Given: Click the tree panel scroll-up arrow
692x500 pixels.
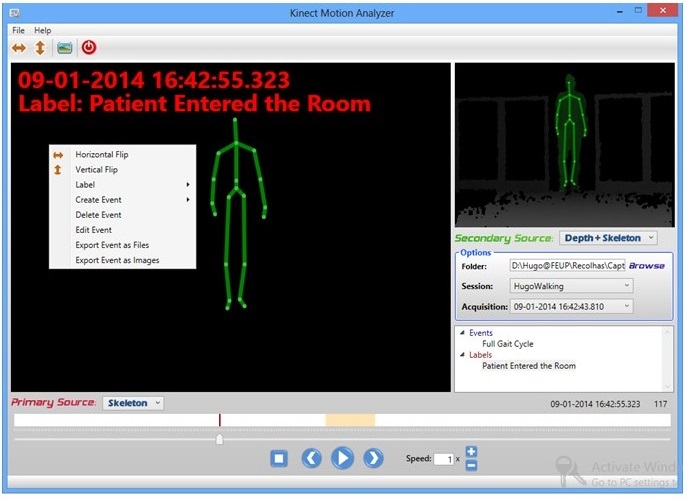Looking at the screenshot, I should pyautogui.click(x=667, y=332).
